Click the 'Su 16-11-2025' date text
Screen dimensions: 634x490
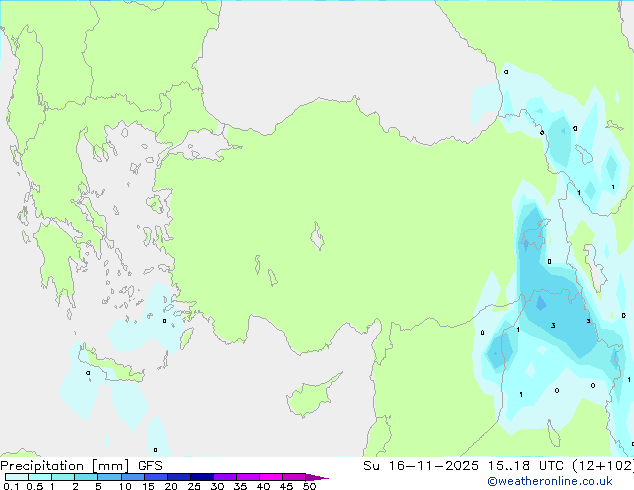(421, 466)
